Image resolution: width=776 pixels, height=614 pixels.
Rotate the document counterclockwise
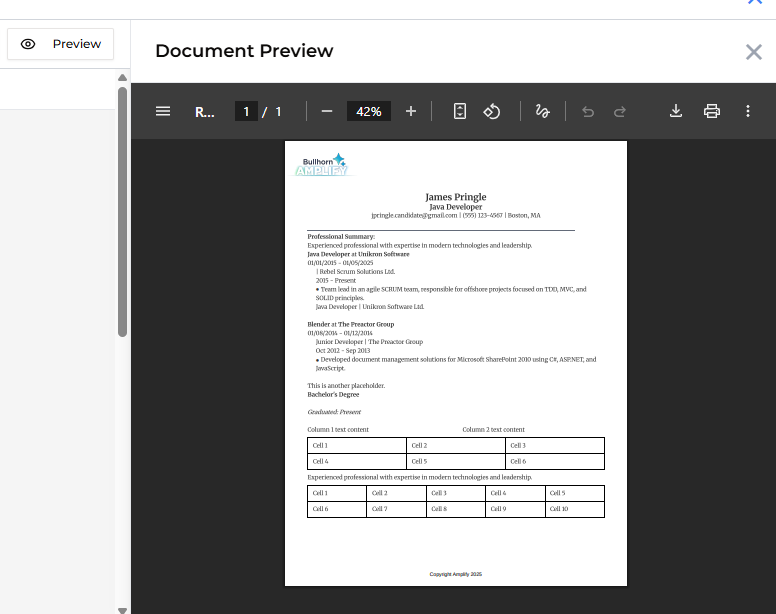(x=492, y=111)
